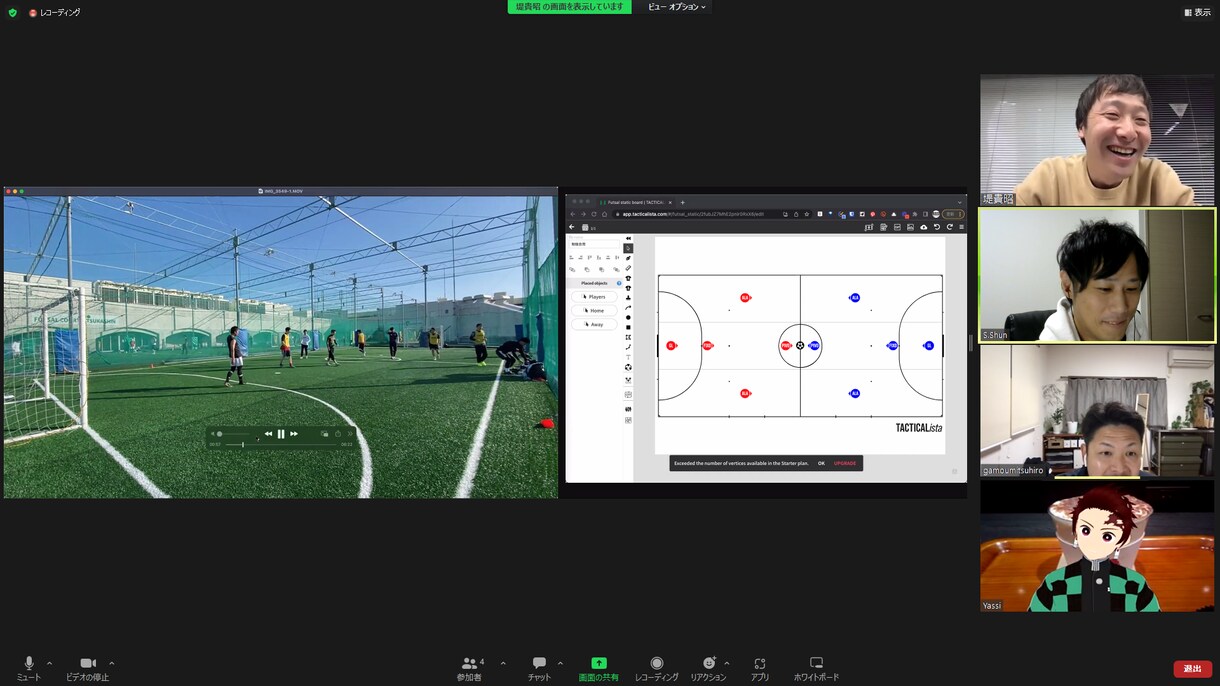Open the chat panel
This screenshot has height=686, width=1220.
pos(539,668)
